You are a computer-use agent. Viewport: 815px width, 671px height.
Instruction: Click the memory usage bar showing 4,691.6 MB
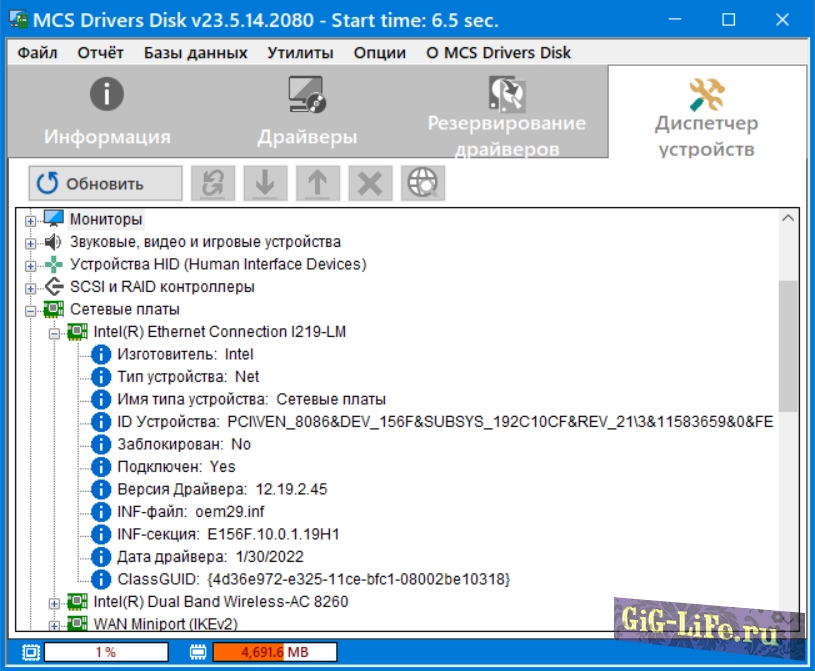point(273,652)
